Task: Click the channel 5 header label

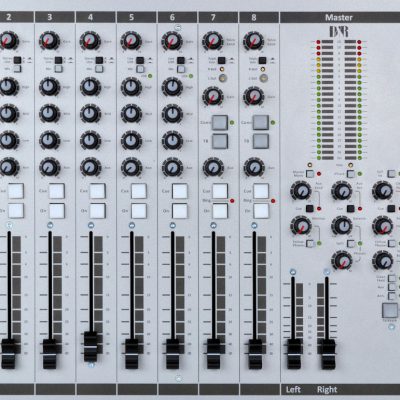Action: pyautogui.click(x=131, y=17)
